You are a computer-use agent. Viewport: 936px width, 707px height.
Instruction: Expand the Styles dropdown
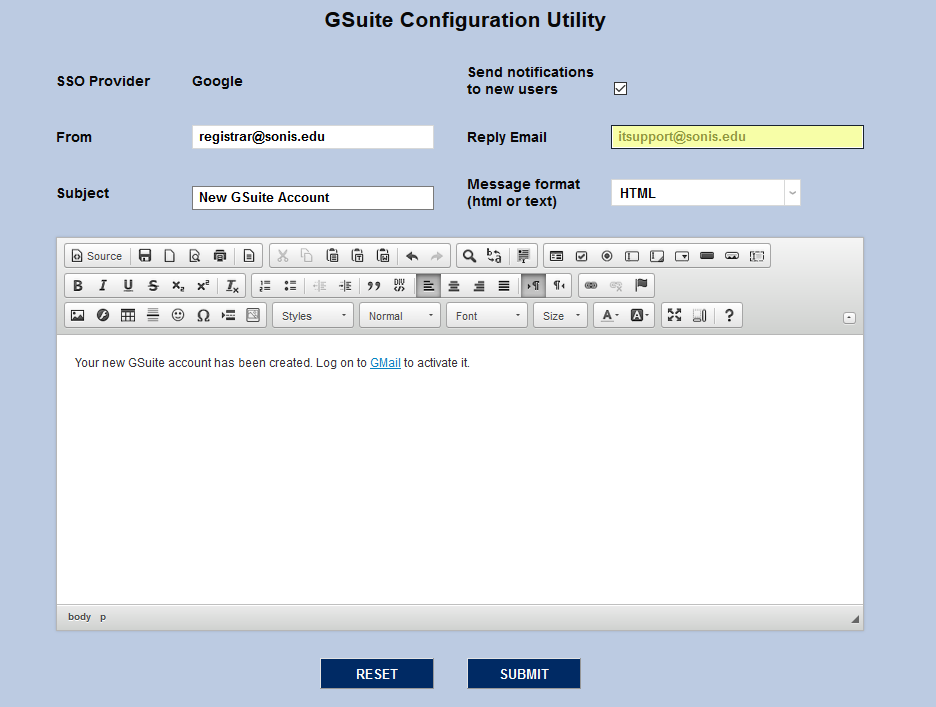pyautogui.click(x=312, y=315)
